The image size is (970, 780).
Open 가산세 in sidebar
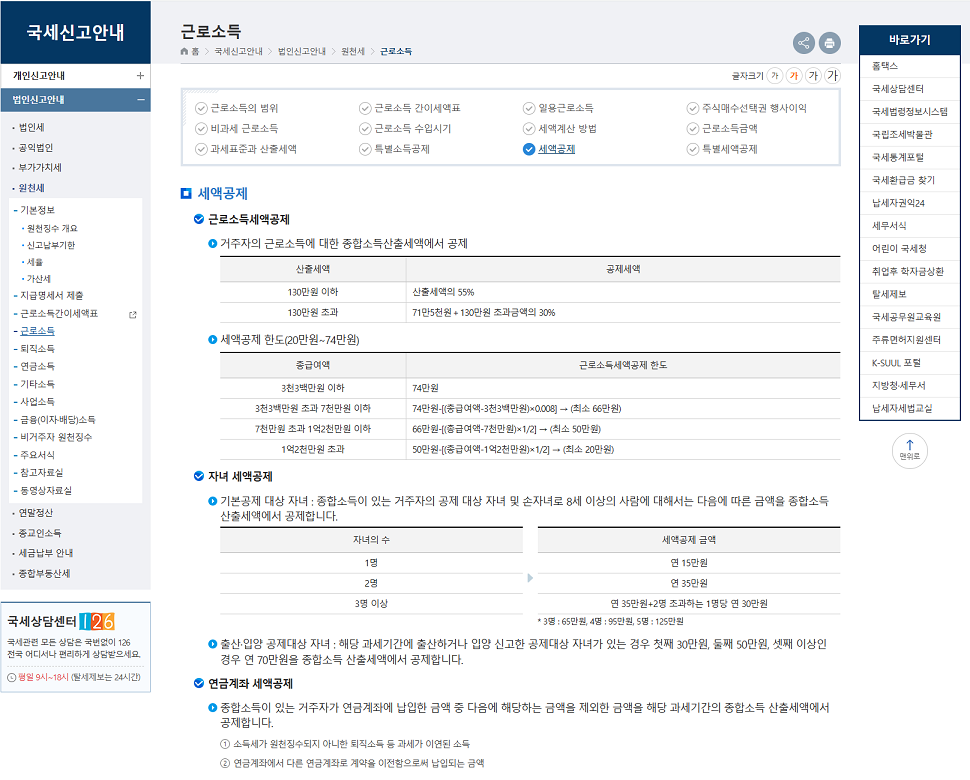pyautogui.click(x=38, y=279)
